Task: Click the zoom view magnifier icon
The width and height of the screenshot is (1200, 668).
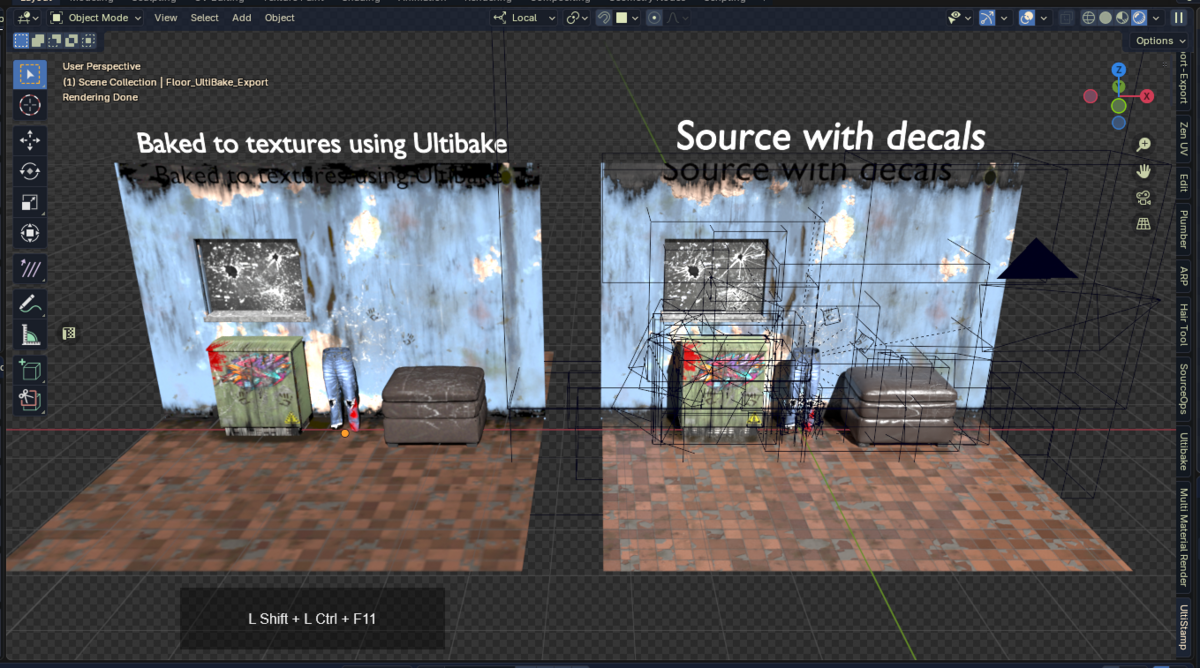Action: coord(1144,144)
